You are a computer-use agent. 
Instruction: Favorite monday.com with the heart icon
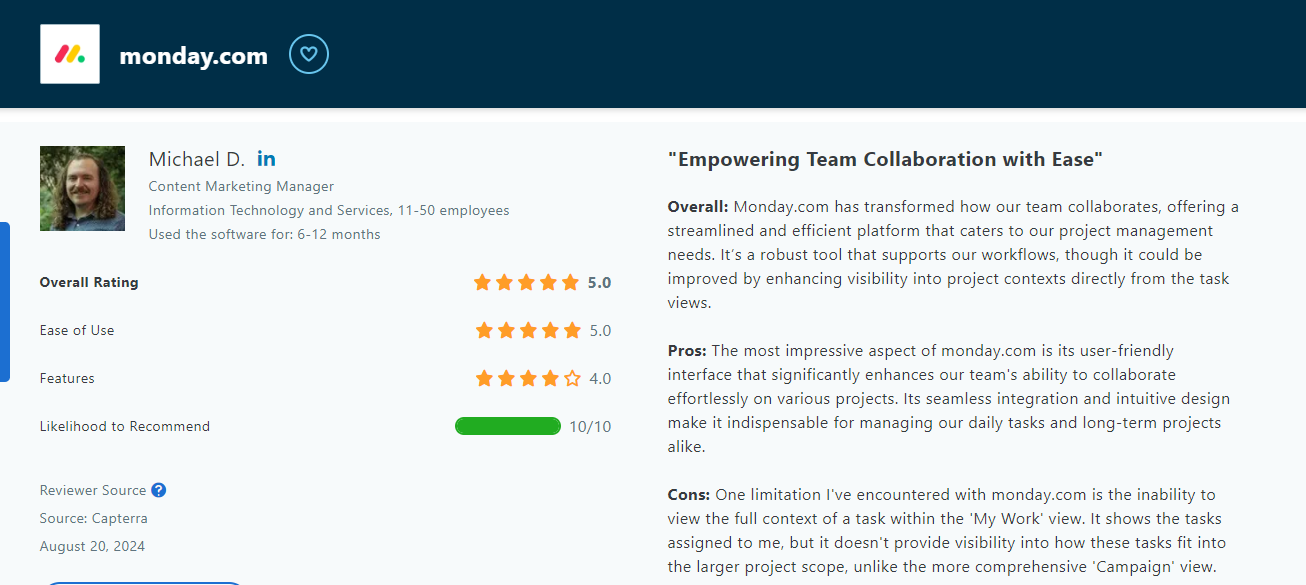[x=309, y=54]
